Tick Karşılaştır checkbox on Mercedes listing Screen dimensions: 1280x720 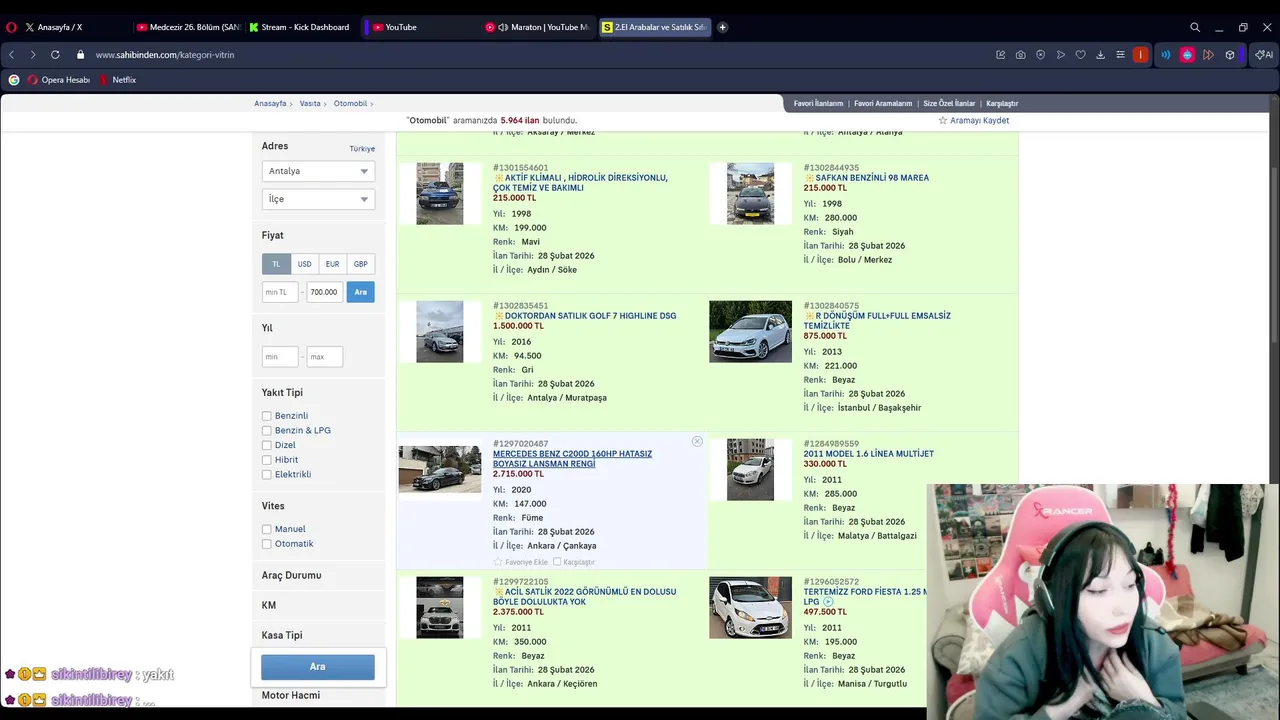coord(557,562)
